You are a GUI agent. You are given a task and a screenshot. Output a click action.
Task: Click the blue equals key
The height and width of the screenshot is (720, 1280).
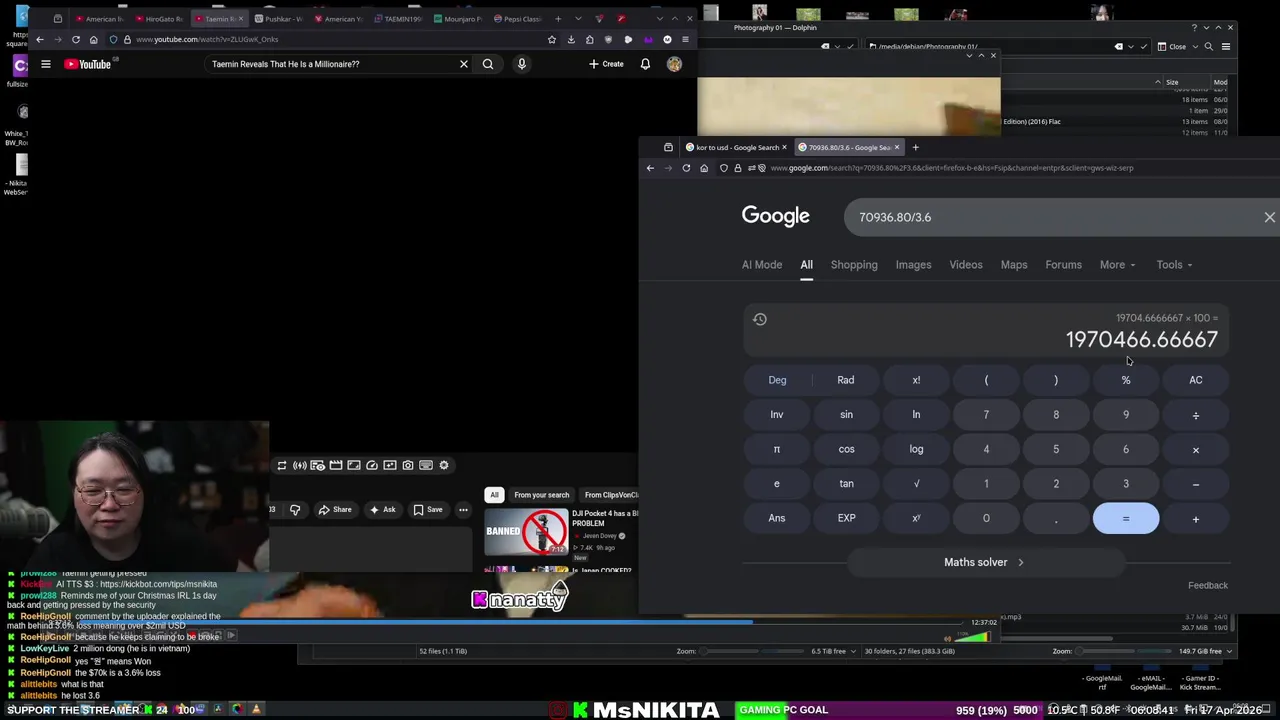(x=1126, y=518)
